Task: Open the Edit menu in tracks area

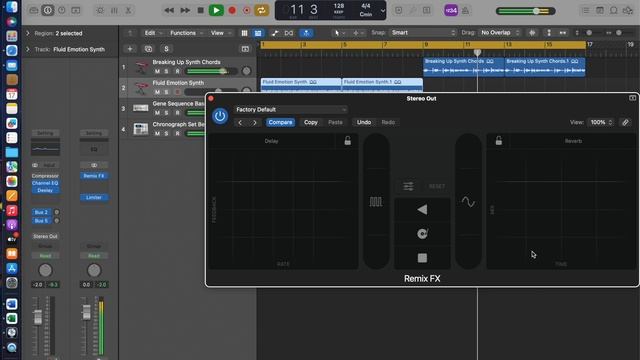Action: pos(153,33)
